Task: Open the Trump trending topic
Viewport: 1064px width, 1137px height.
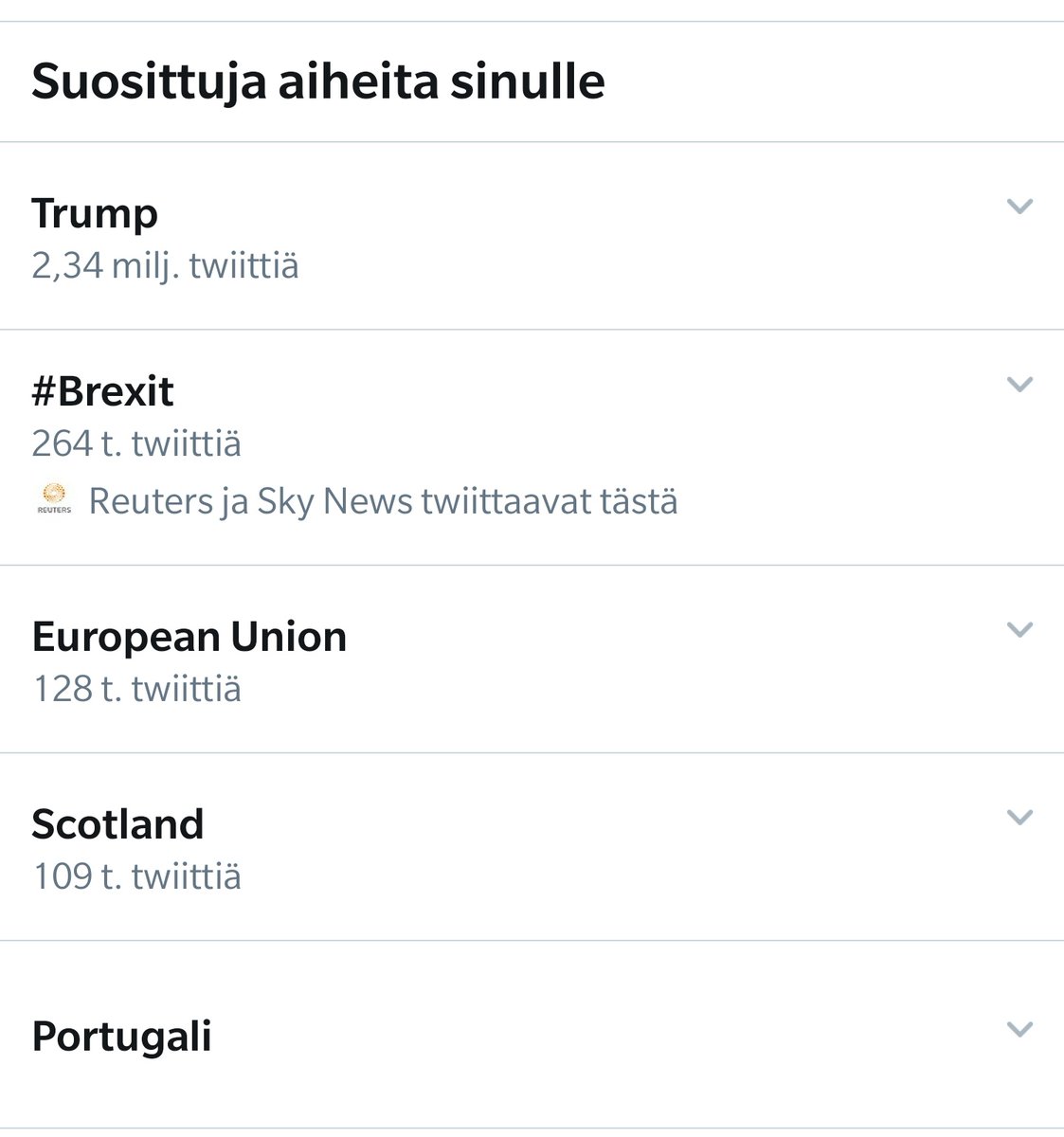Action: coord(95,214)
